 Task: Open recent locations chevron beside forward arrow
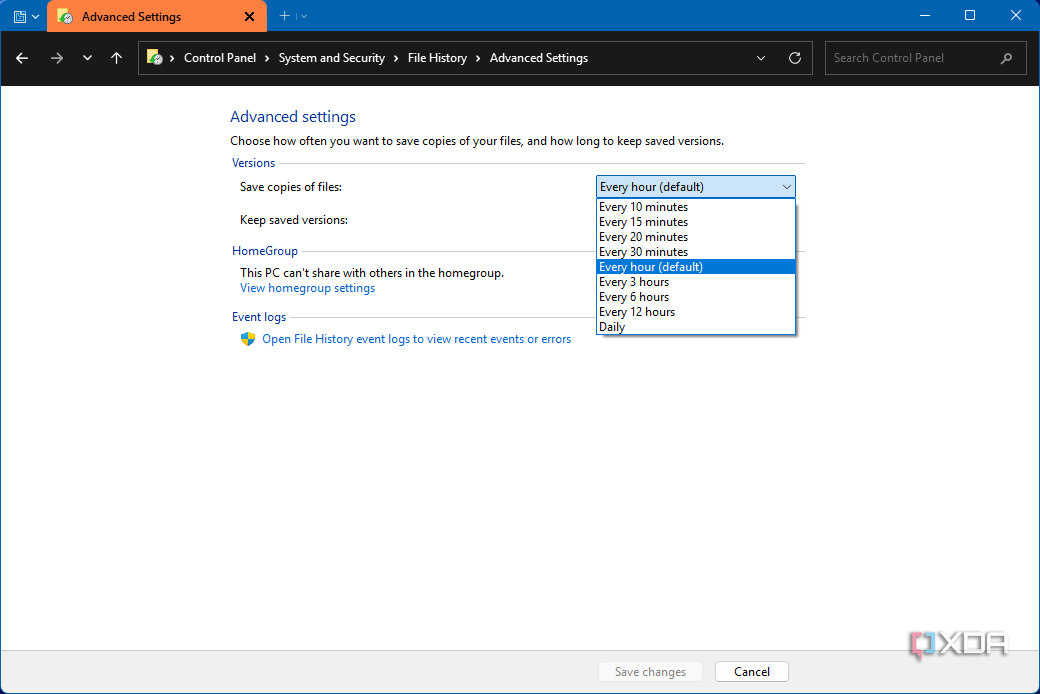click(x=87, y=58)
